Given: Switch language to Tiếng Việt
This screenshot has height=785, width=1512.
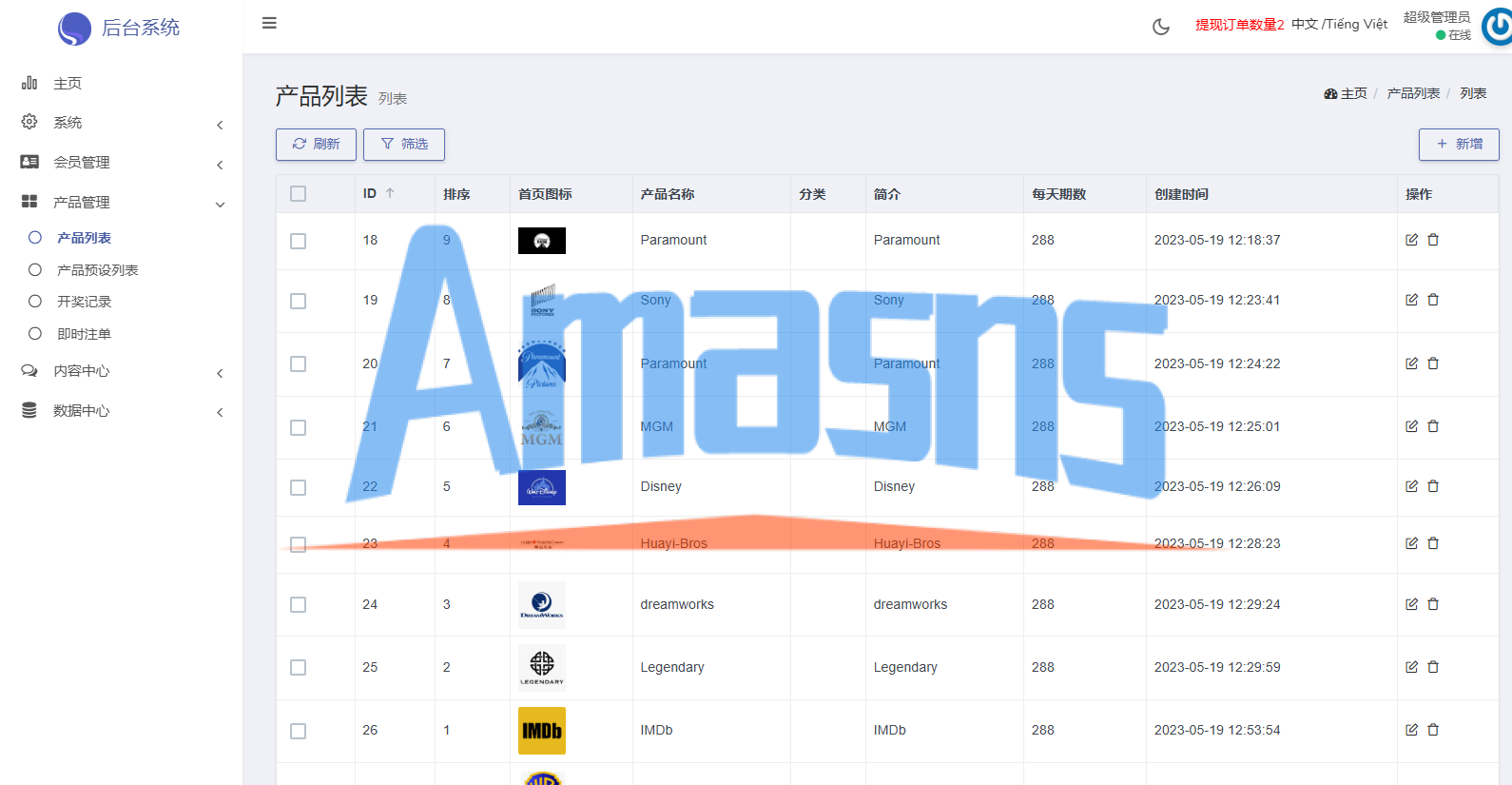Looking at the screenshot, I should [x=1356, y=25].
